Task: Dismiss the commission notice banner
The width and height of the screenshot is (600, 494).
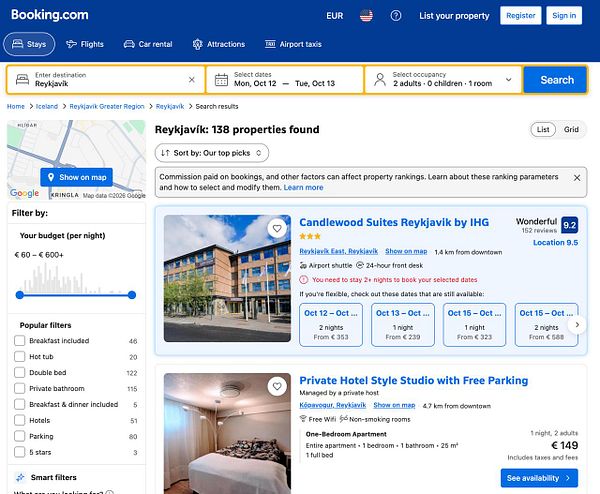Action: [x=577, y=178]
